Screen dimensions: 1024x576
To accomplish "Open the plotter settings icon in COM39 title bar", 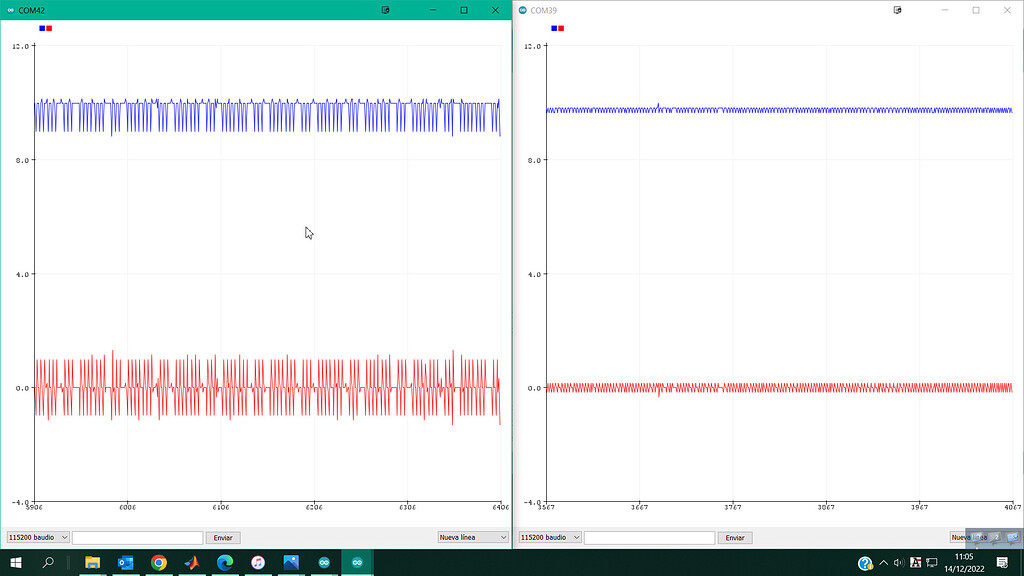I will (897, 10).
